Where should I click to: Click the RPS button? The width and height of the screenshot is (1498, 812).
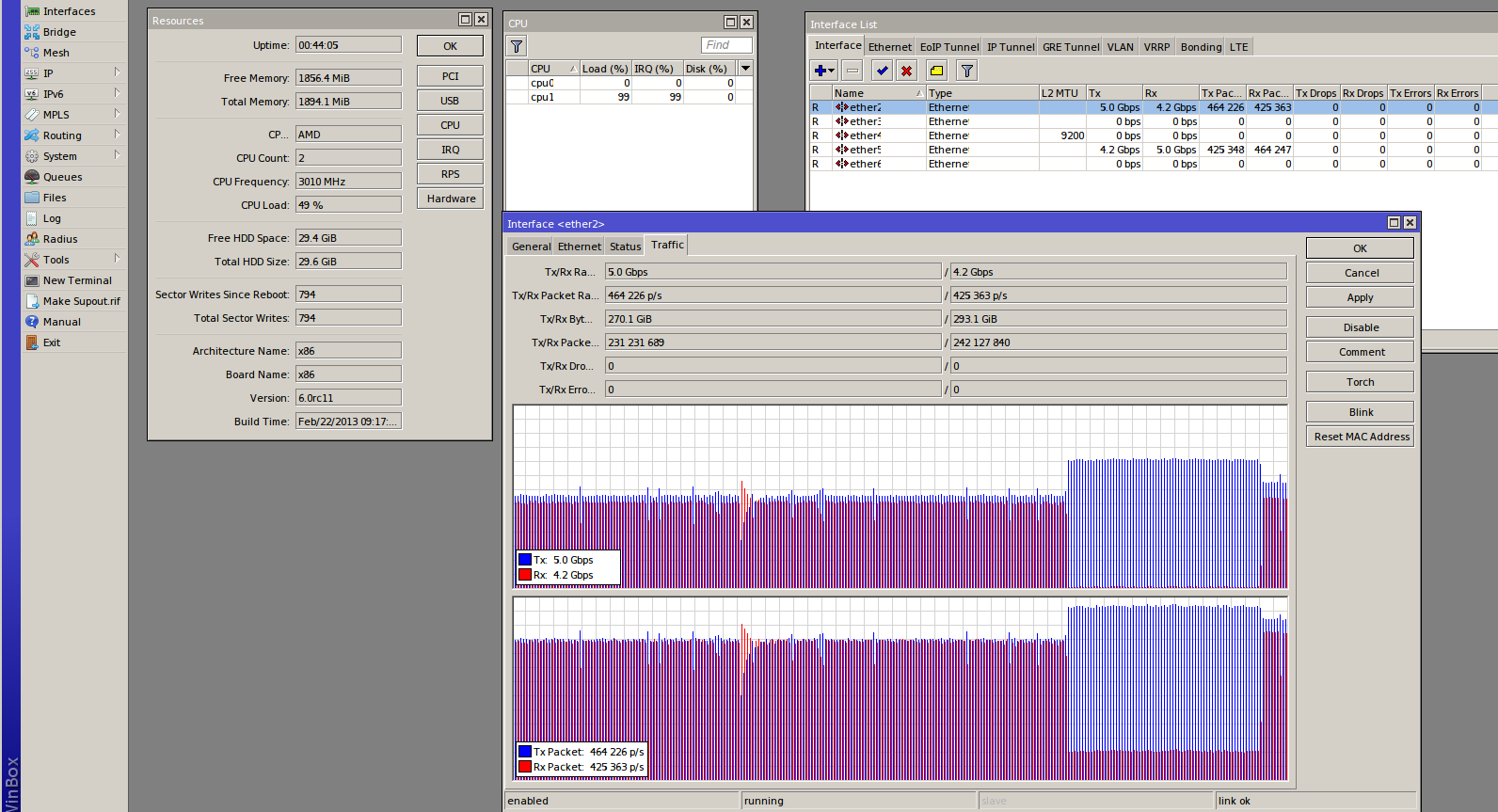[x=450, y=174]
